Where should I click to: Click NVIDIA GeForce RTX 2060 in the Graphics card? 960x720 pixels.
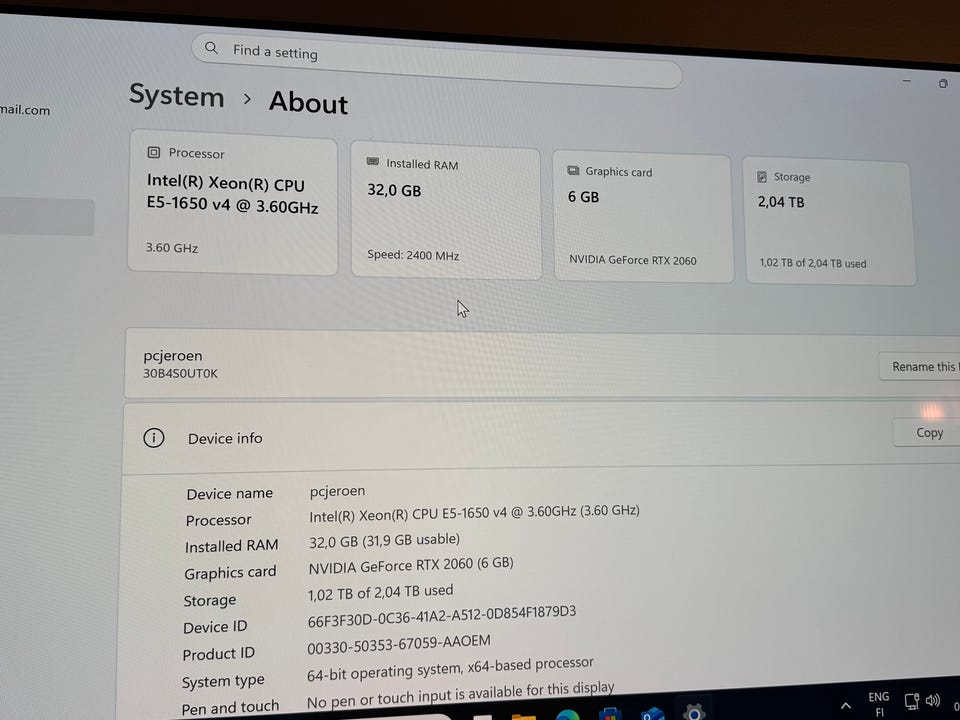click(632, 260)
